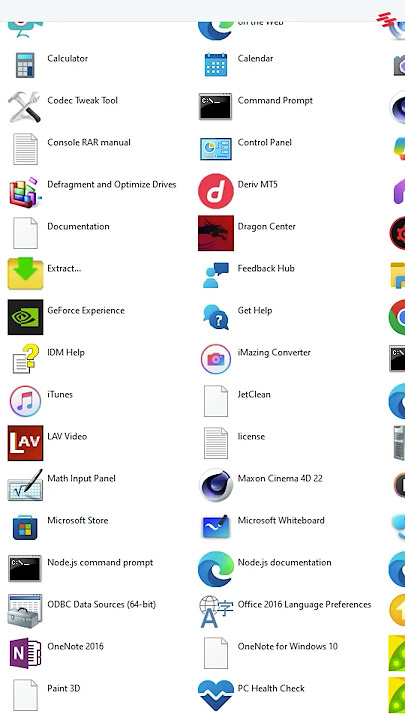405x720 pixels.
Task: Open the Get Help icon
Action: point(215,317)
